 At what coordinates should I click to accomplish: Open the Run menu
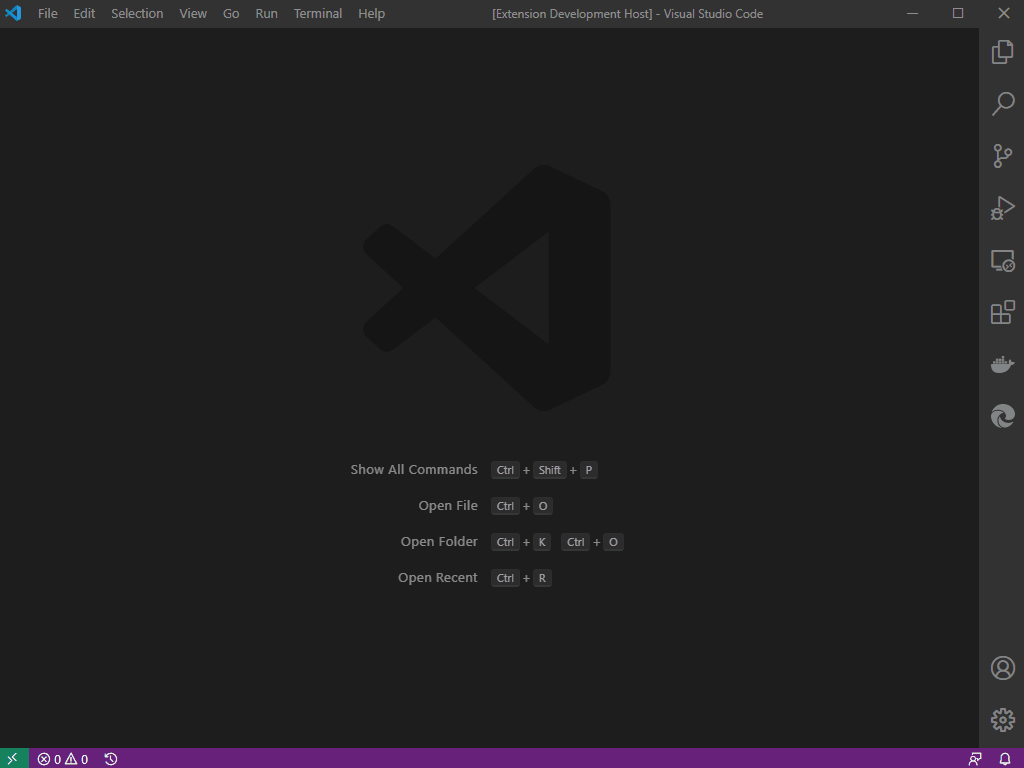[x=266, y=14]
